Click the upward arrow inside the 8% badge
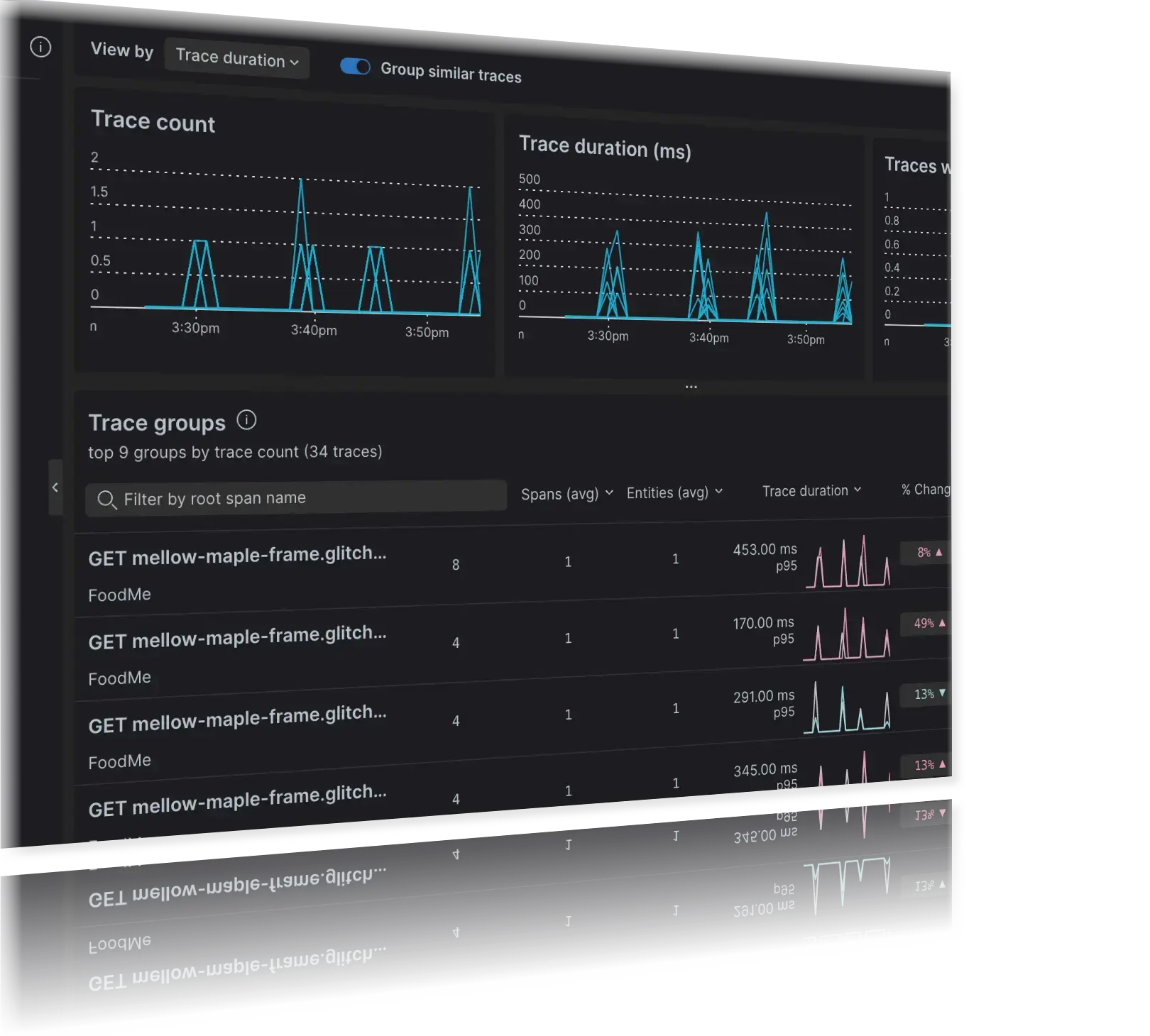Viewport: 1150px width, 1036px height. [x=941, y=552]
